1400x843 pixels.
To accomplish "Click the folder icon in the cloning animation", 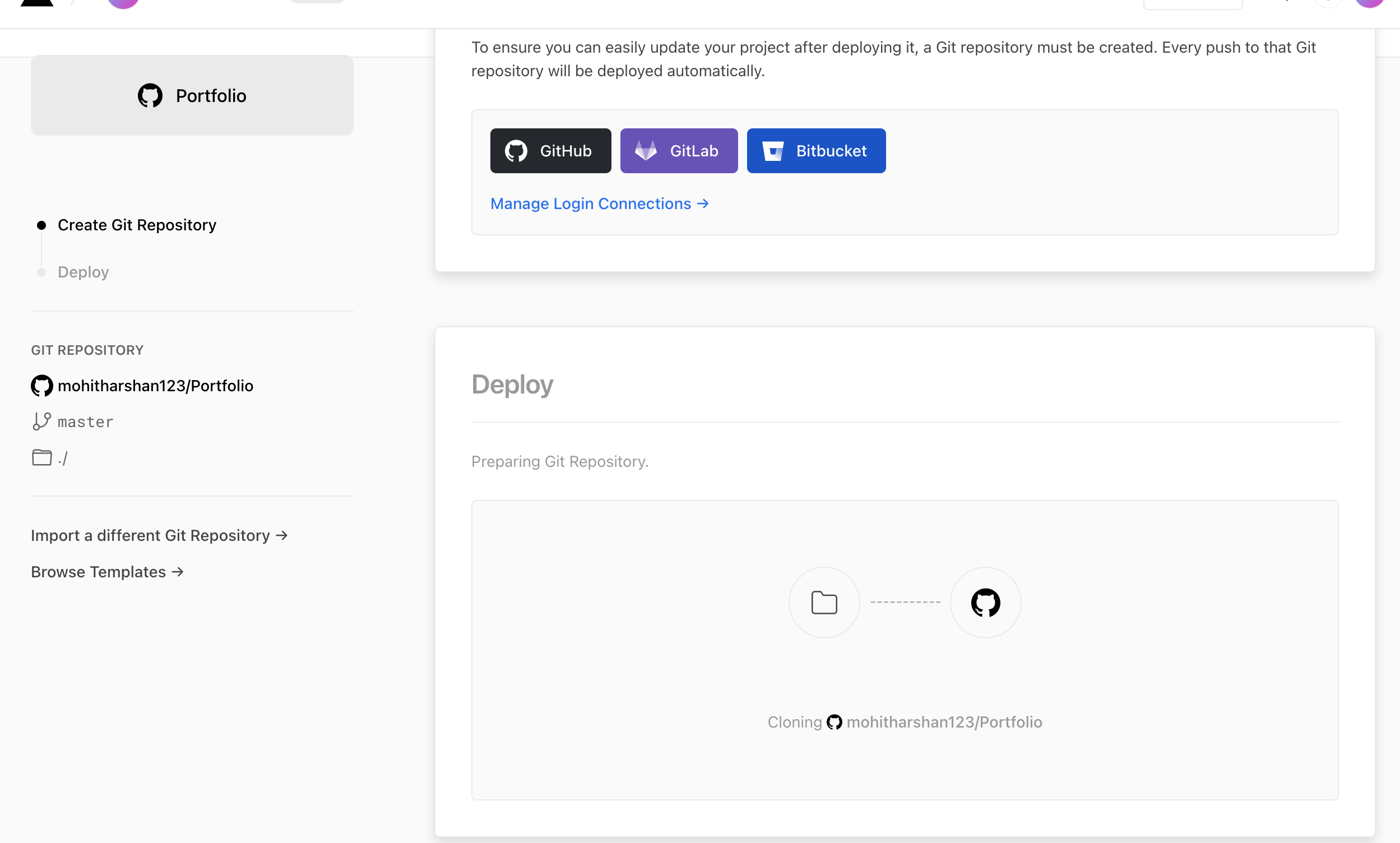I will coord(823,602).
